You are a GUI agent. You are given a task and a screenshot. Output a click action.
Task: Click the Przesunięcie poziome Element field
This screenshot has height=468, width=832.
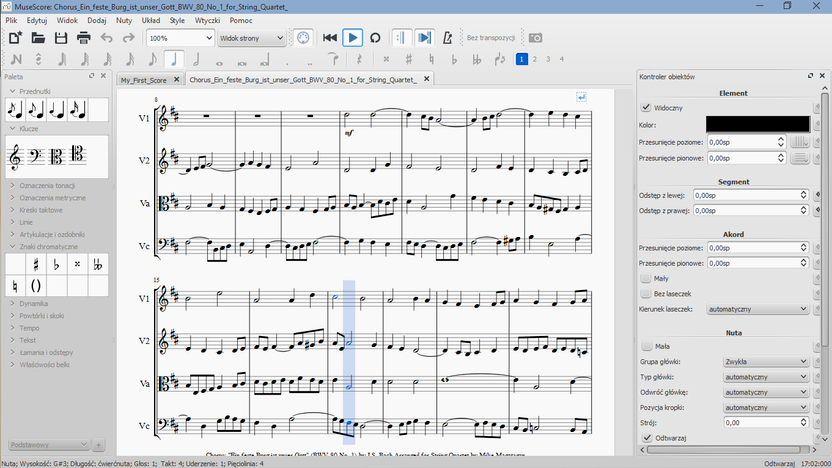pos(747,142)
